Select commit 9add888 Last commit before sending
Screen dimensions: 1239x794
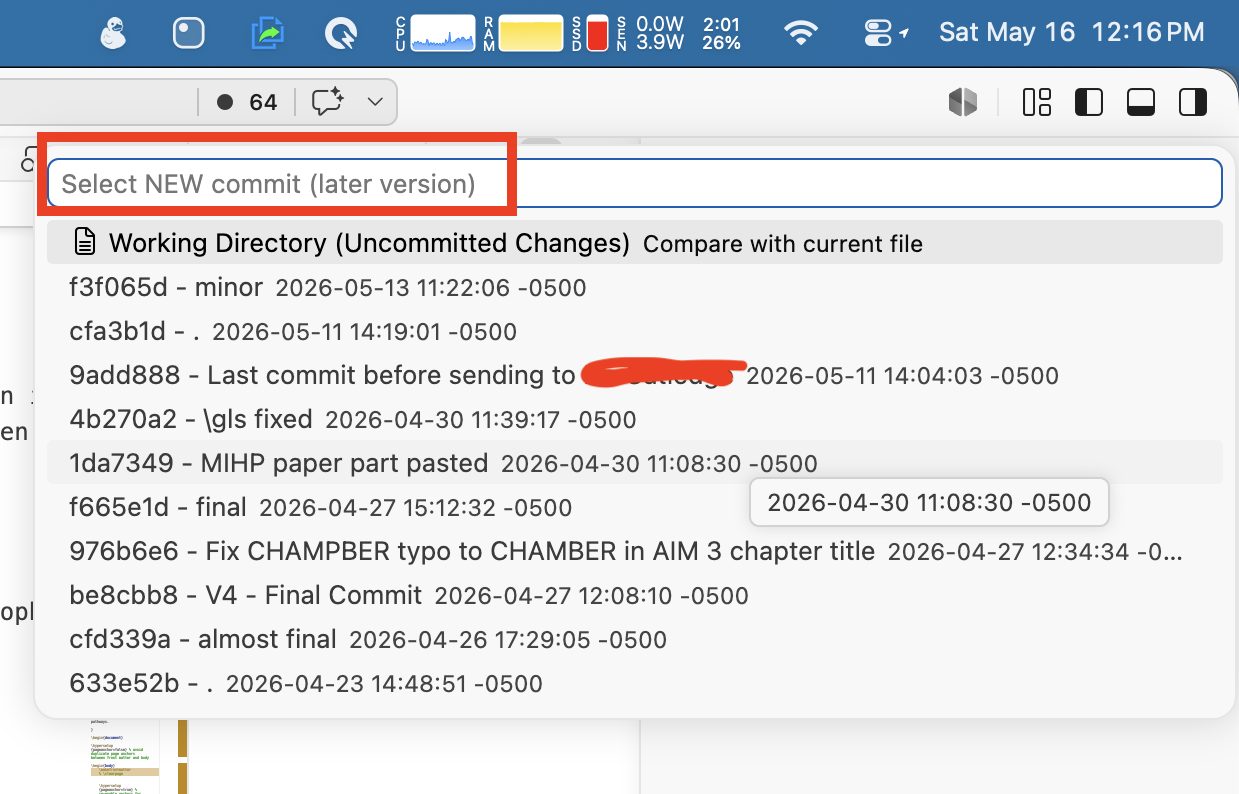click(x=635, y=376)
